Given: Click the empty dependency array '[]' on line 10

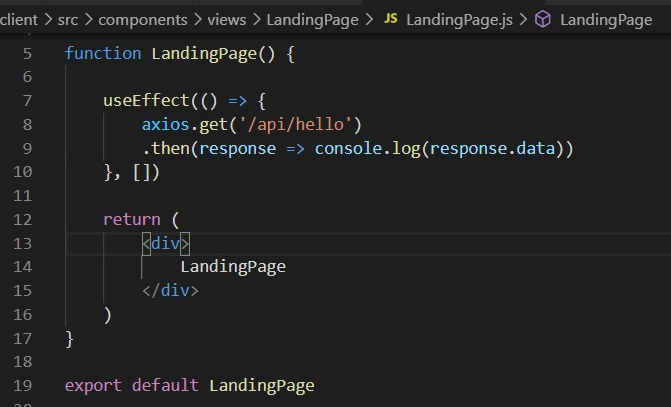Looking at the screenshot, I should coord(141,173).
